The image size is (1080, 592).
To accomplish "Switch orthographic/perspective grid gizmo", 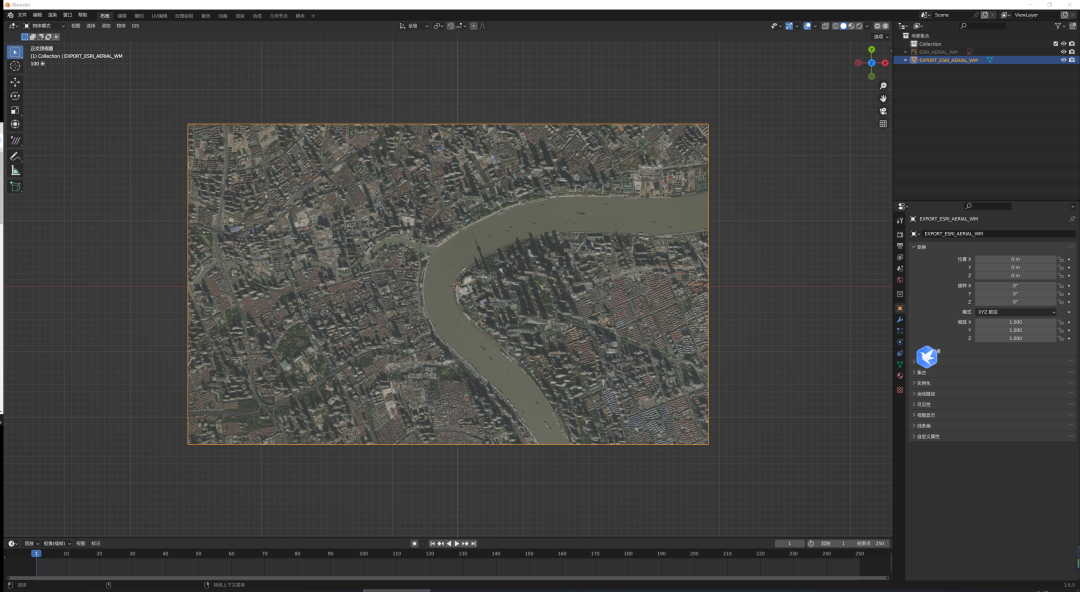I will pos(883,124).
